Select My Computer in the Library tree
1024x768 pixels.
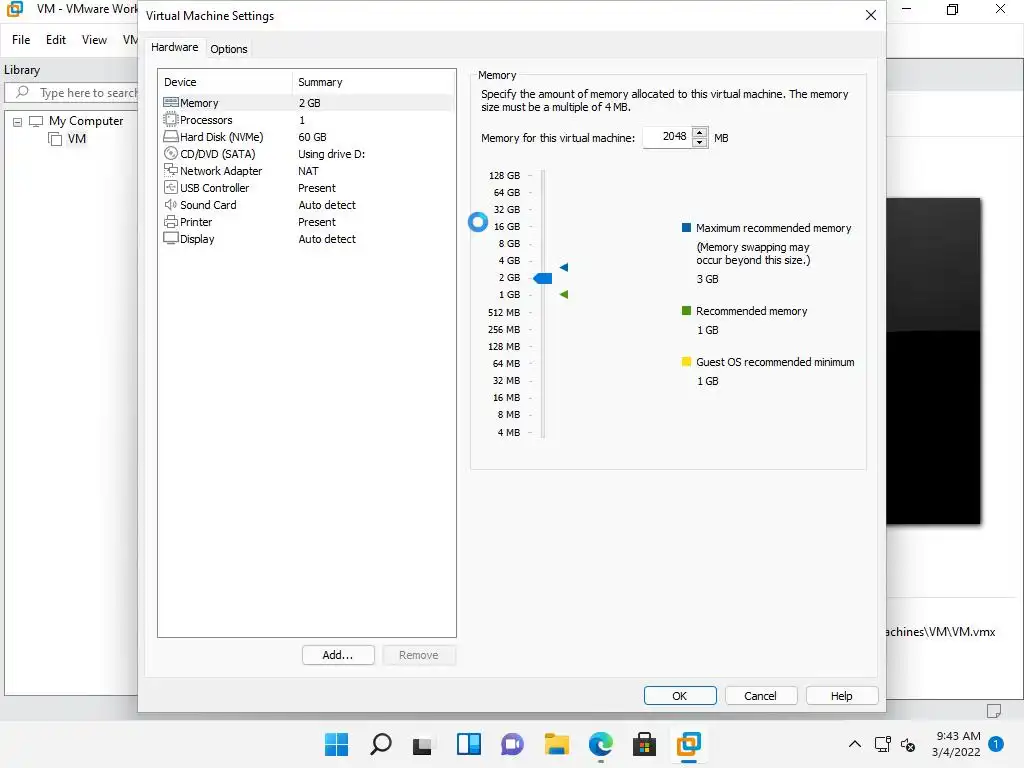coord(86,121)
